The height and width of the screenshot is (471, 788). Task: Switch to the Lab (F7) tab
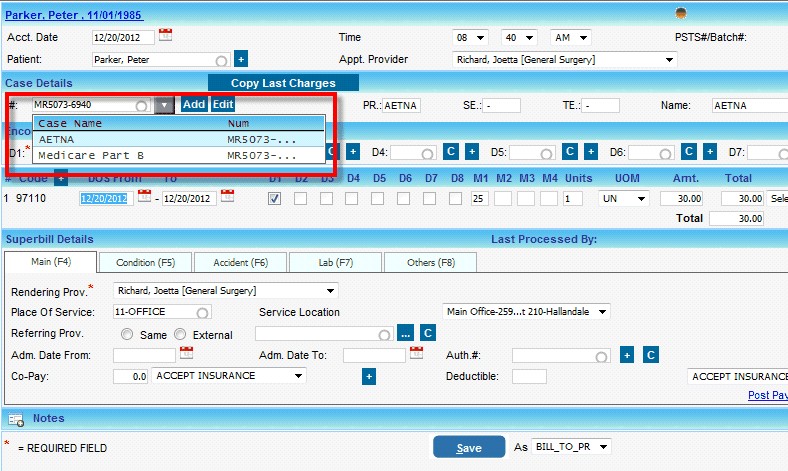[x=335, y=262]
